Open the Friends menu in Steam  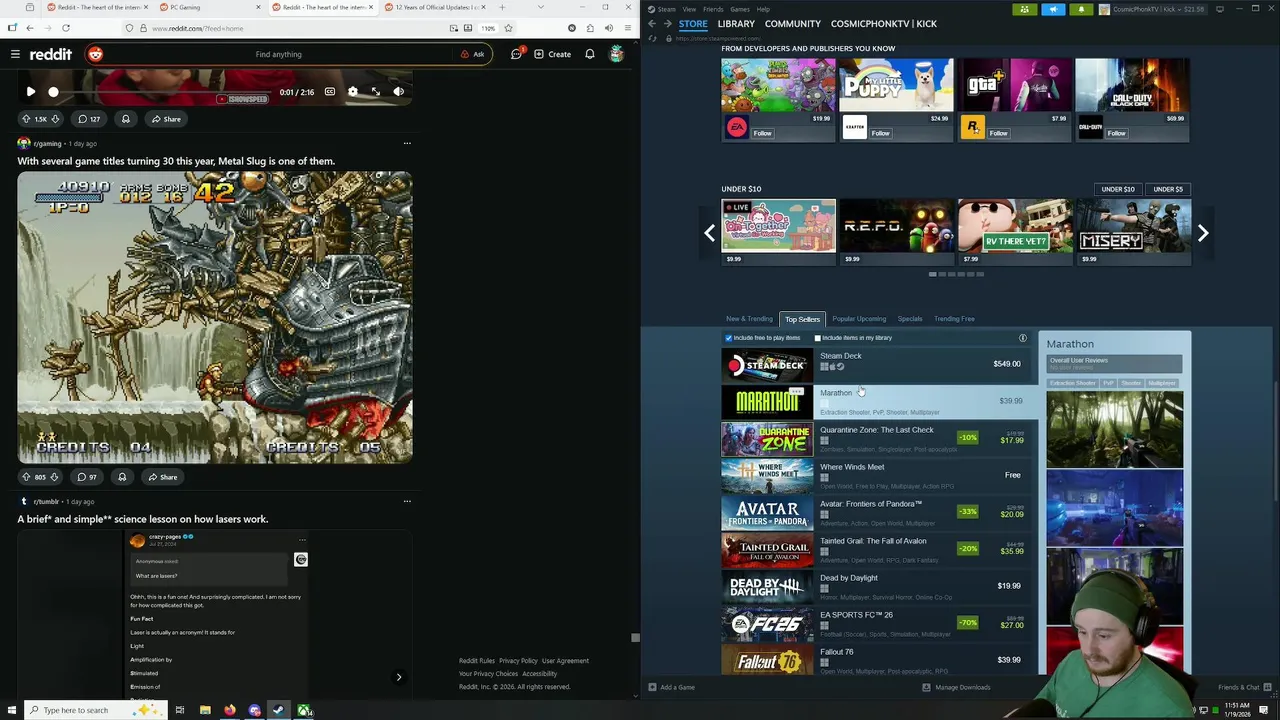coord(713,9)
